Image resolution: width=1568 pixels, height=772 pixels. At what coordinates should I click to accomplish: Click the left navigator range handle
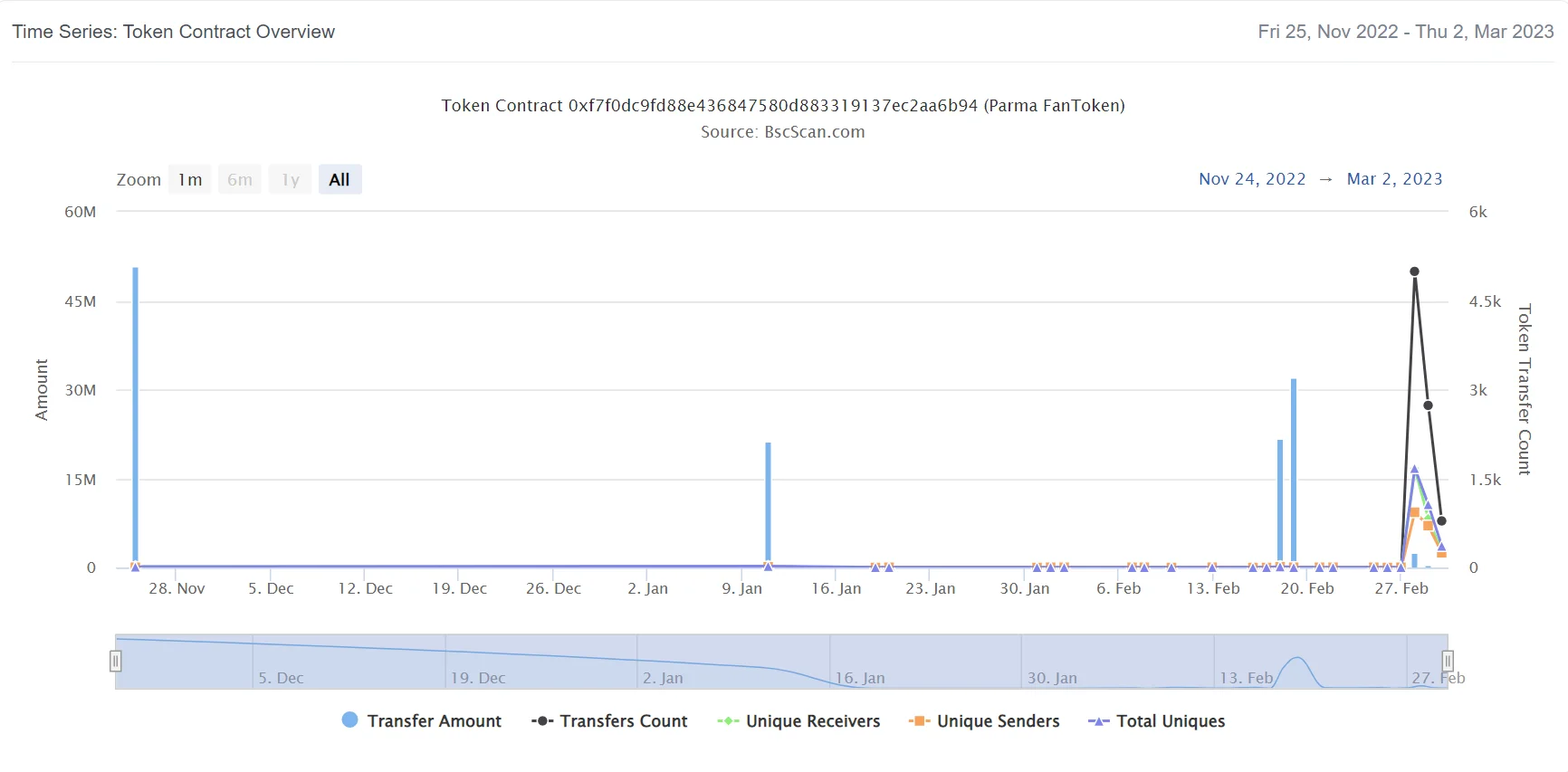pyautogui.click(x=116, y=662)
